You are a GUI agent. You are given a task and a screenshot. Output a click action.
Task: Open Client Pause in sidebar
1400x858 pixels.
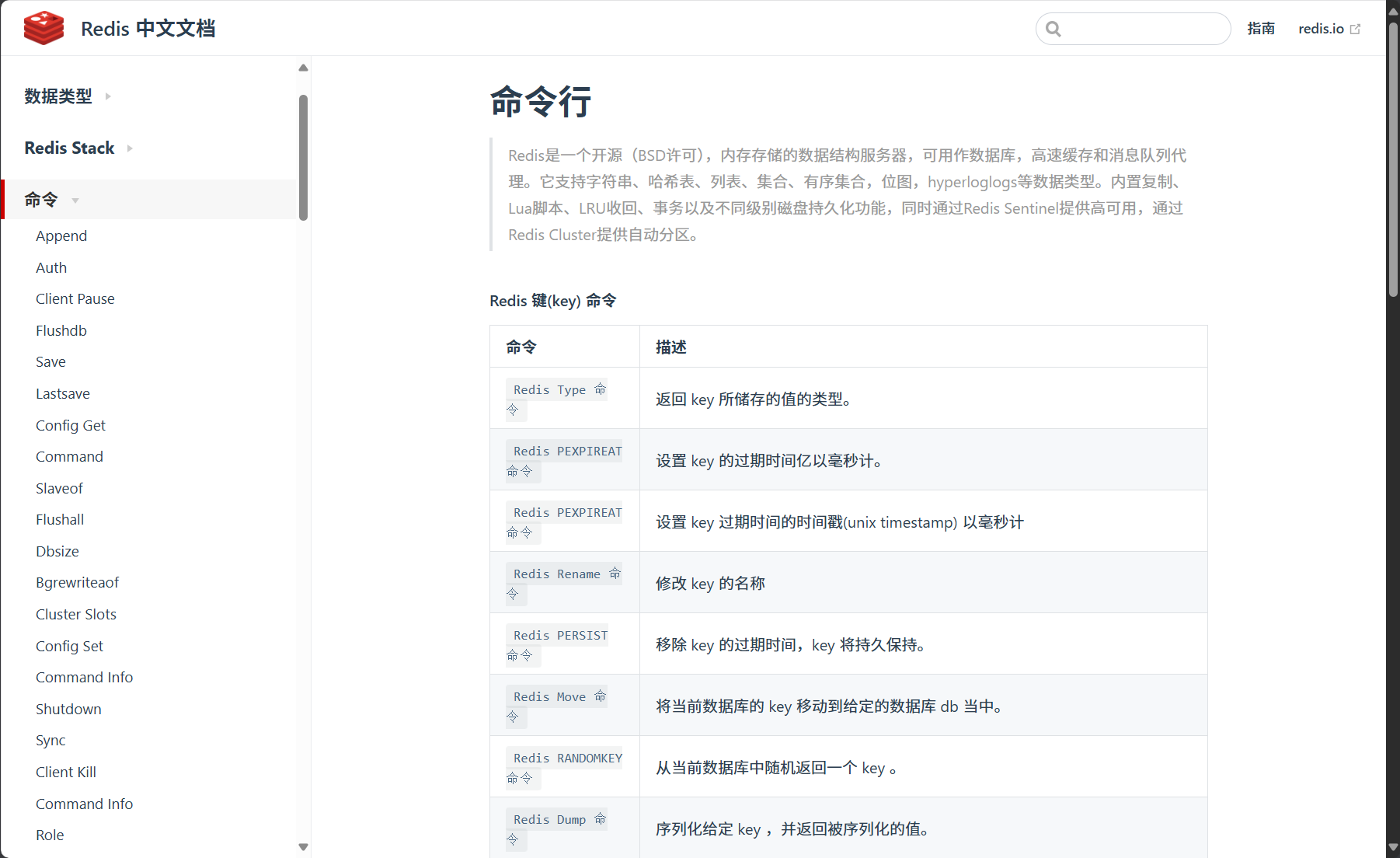75,299
